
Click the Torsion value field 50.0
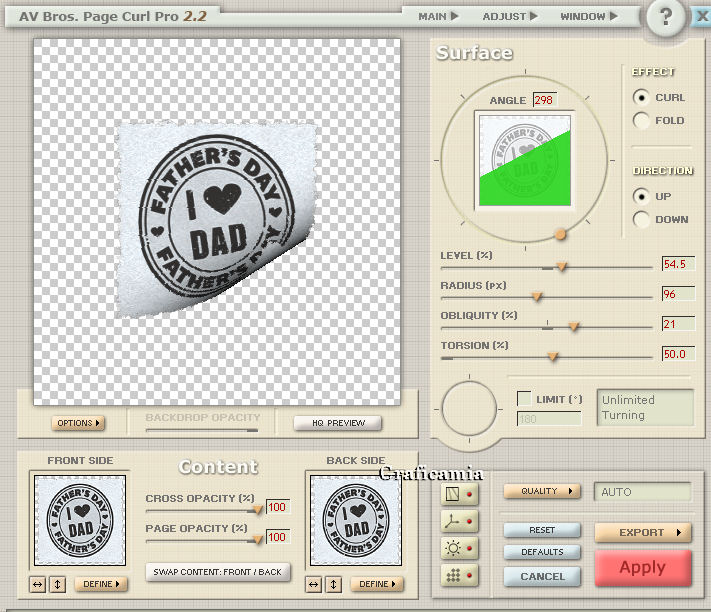click(x=678, y=354)
